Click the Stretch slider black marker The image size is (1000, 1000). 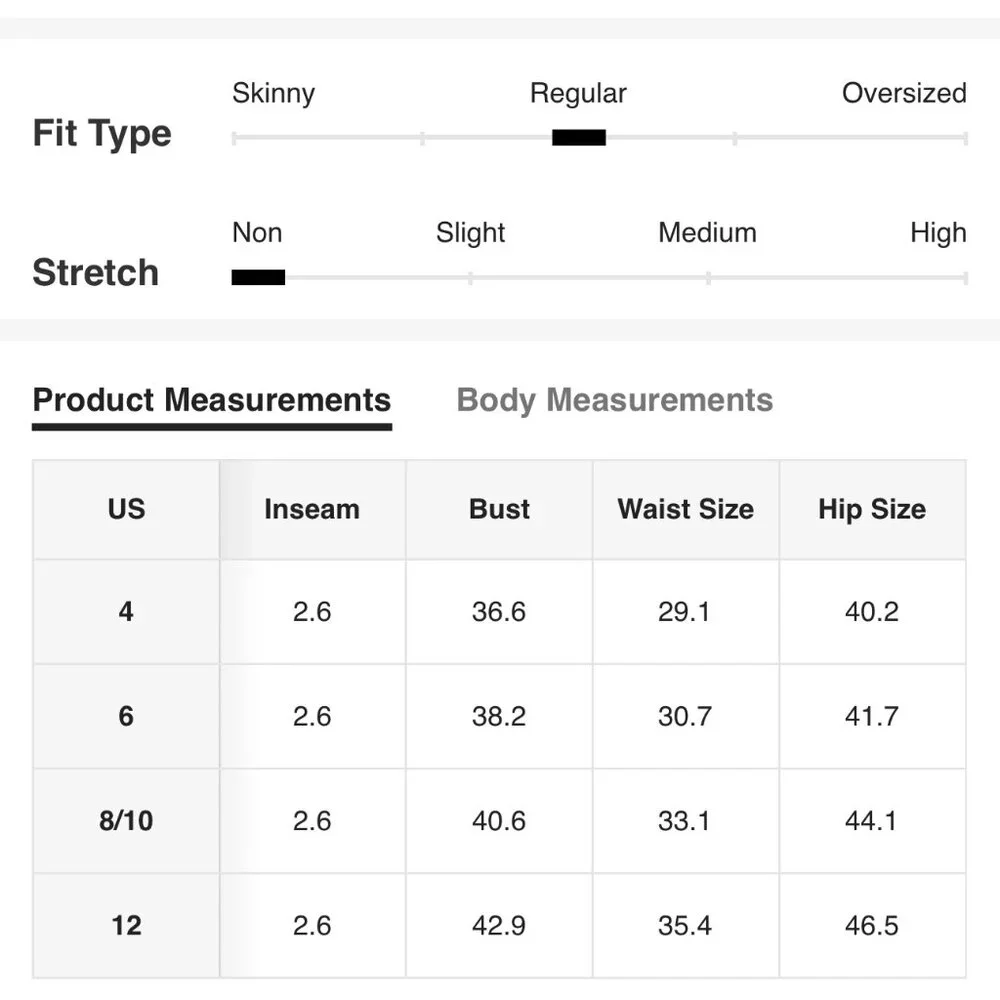(258, 278)
